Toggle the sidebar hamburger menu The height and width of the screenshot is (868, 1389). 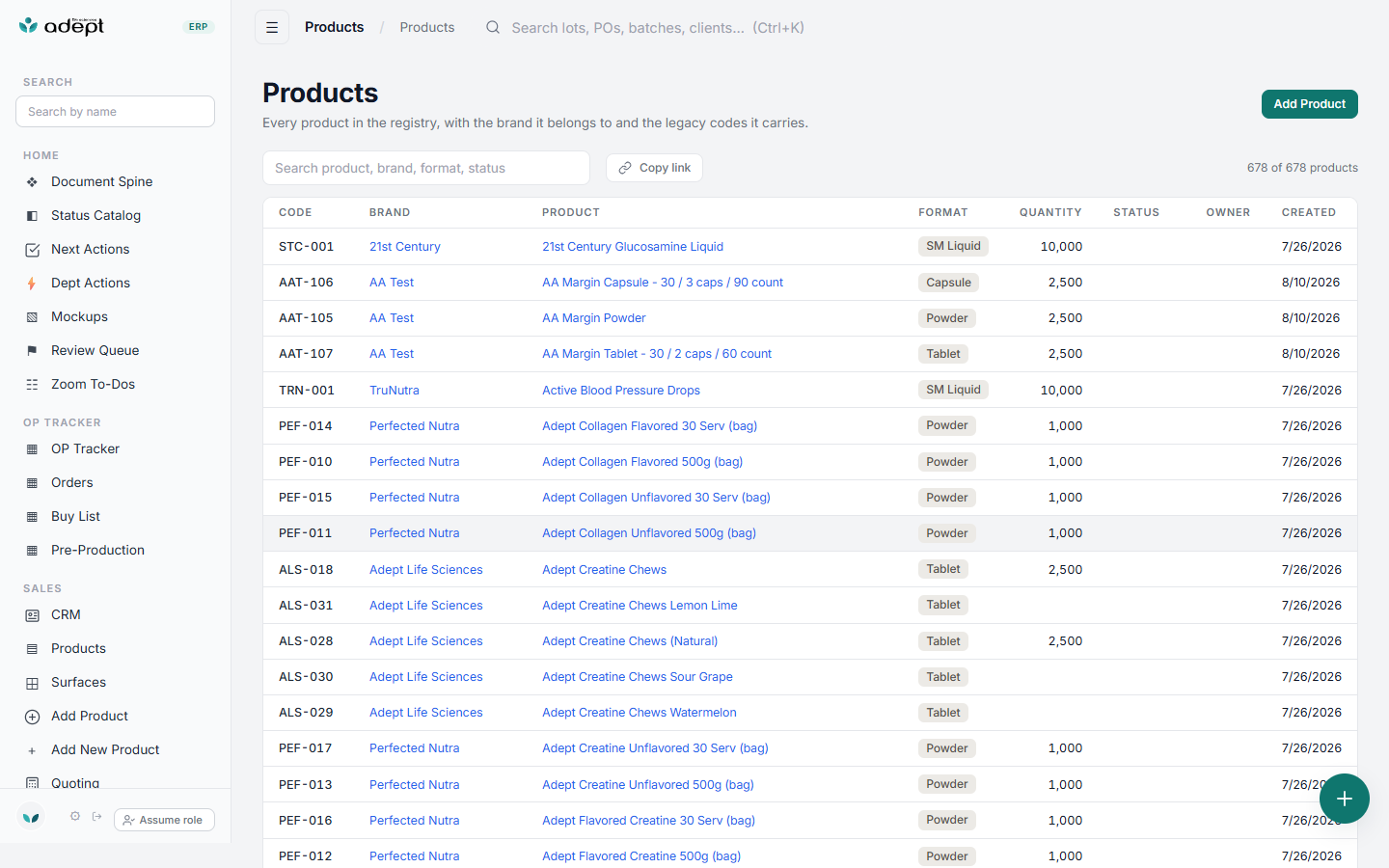coord(272,27)
